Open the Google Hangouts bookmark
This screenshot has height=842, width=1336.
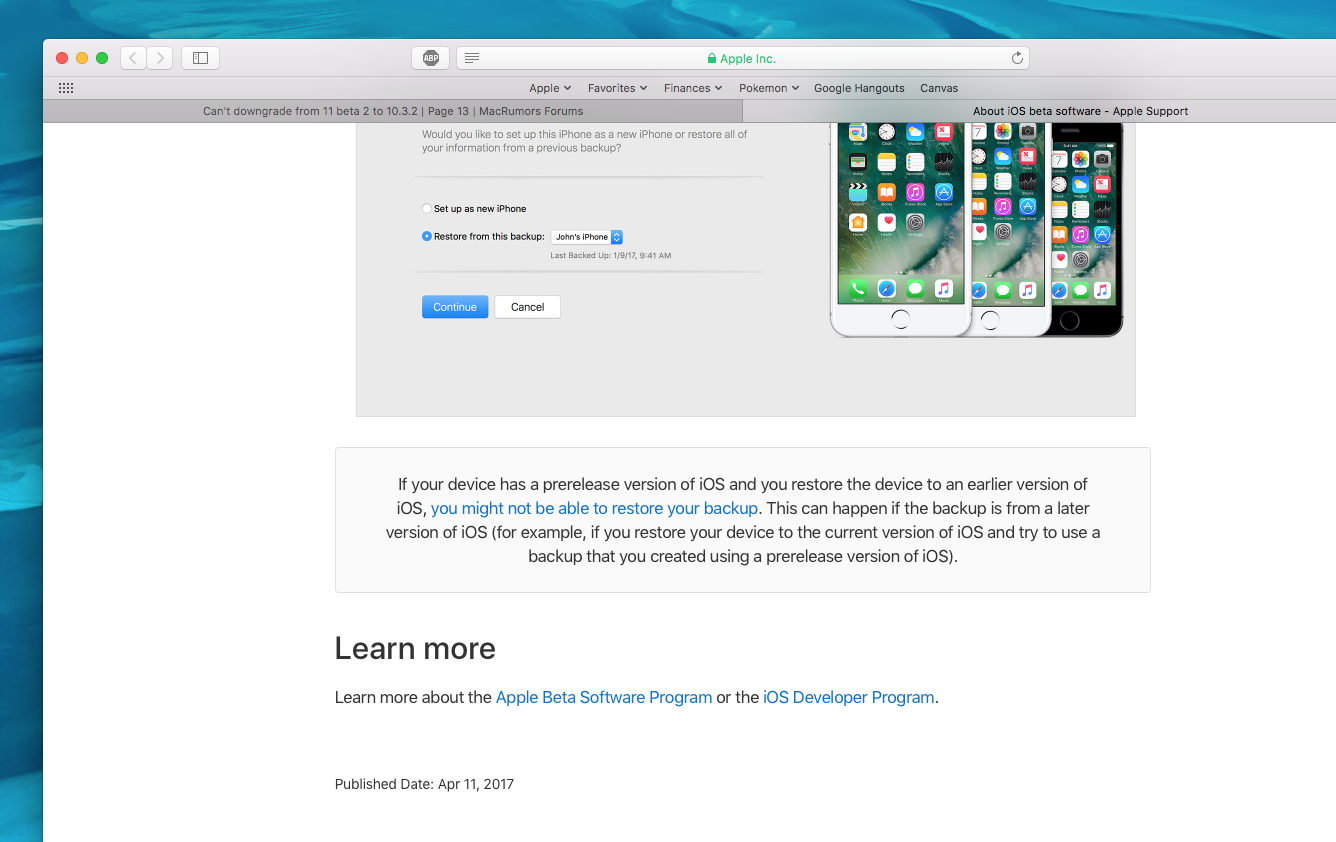859,88
